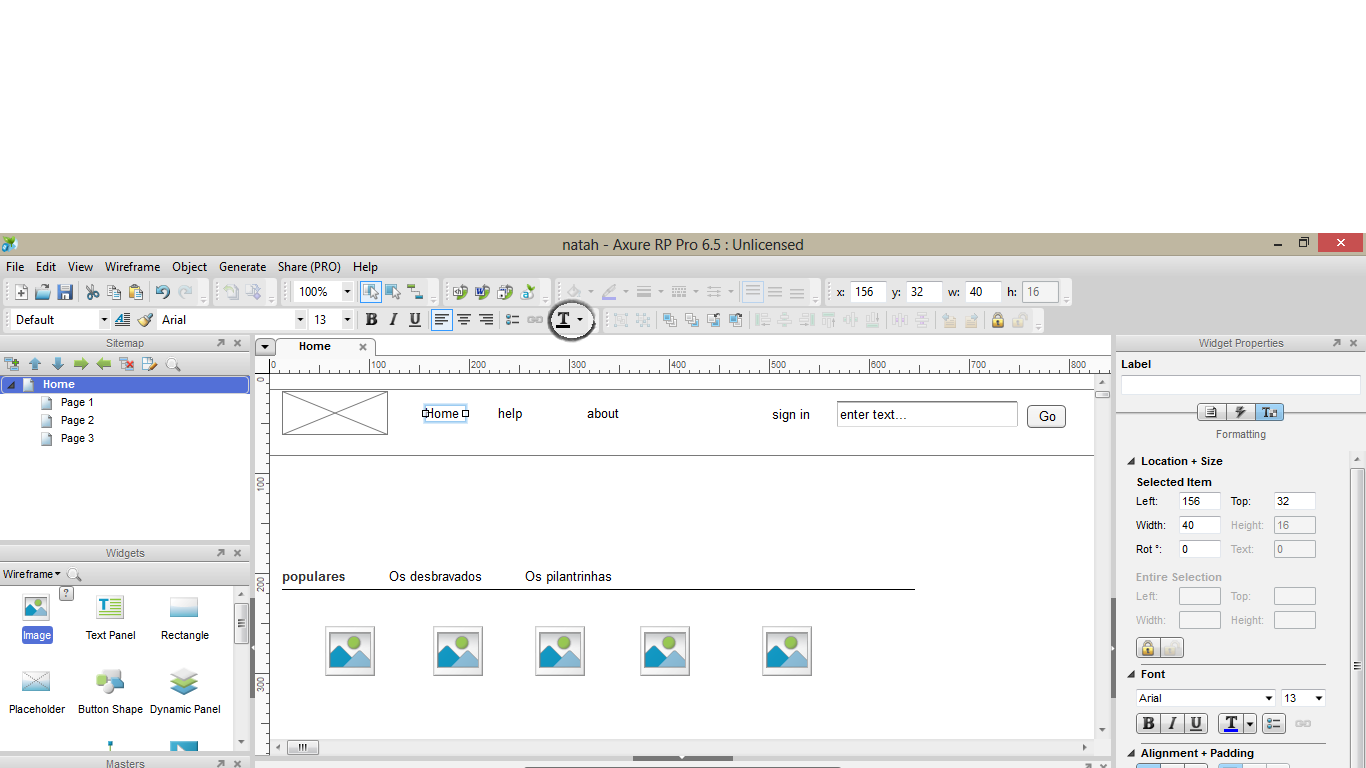The width and height of the screenshot is (1366, 768).
Task: Click the Send to Back icon
Action: click(691, 320)
